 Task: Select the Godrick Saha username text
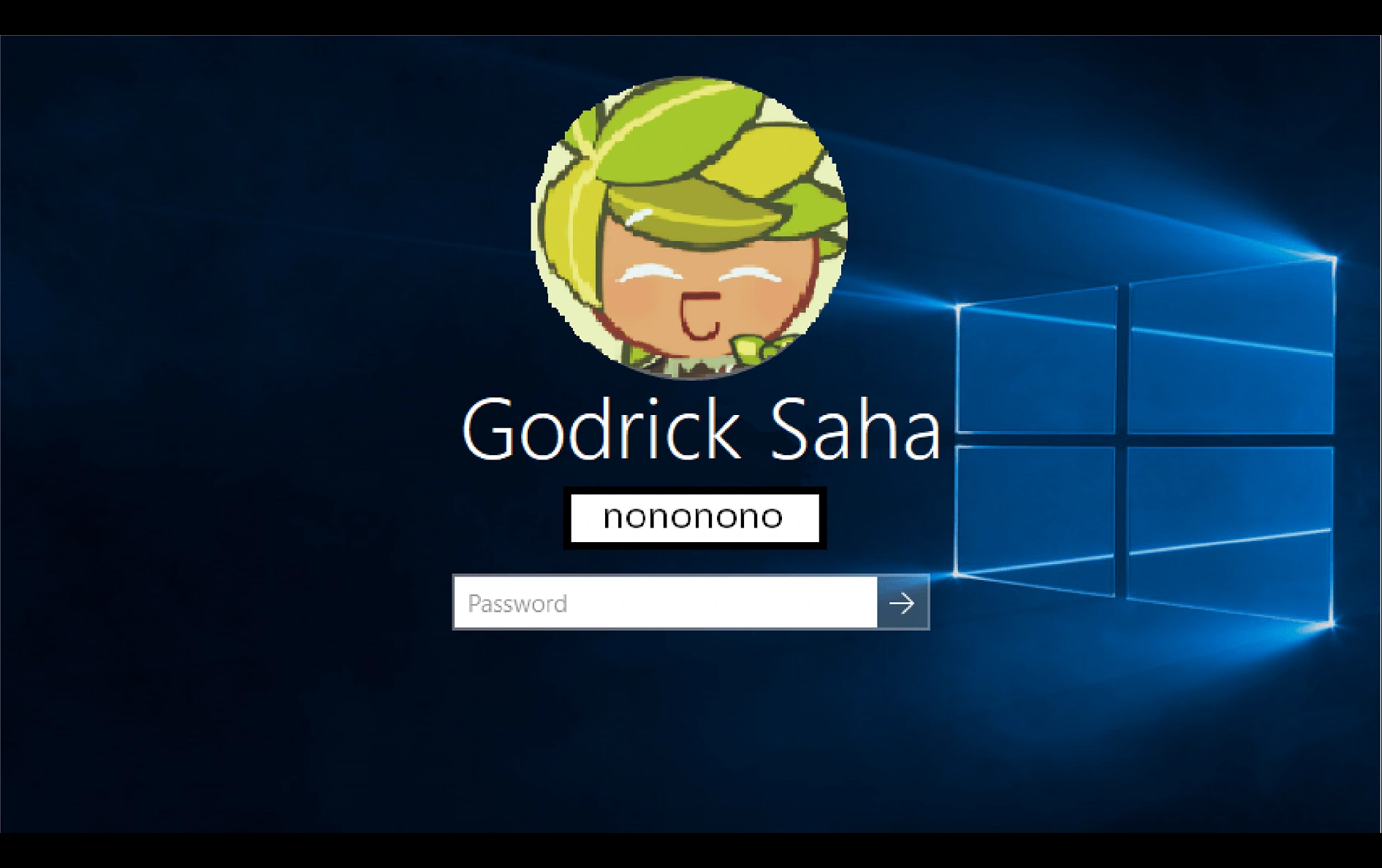pyautogui.click(x=701, y=429)
